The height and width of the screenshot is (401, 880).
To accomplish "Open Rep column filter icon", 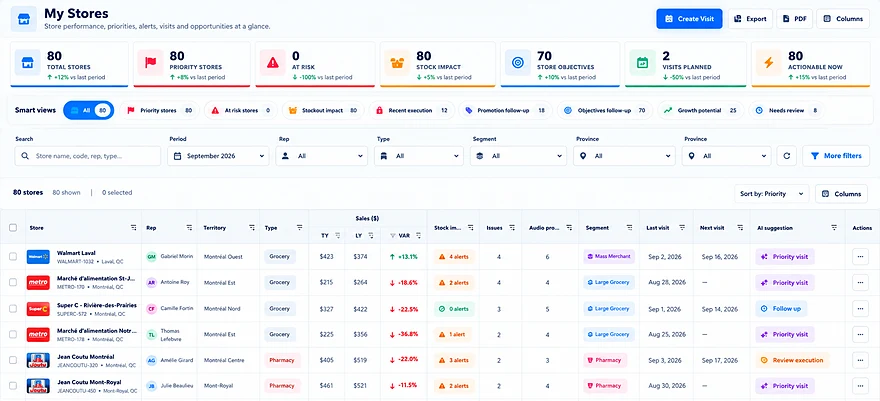I will (x=189, y=228).
